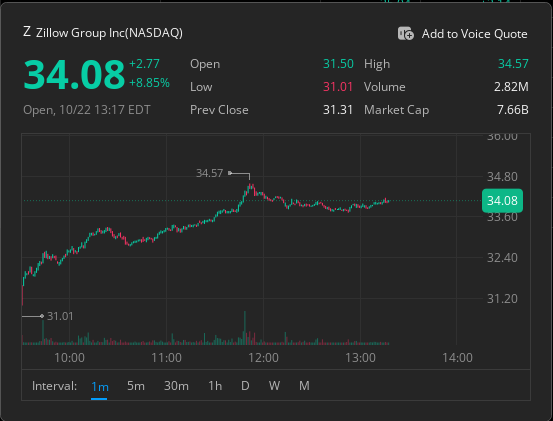Click the Prev Close label
The height and width of the screenshot is (421, 553).
[x=219, y=110]
